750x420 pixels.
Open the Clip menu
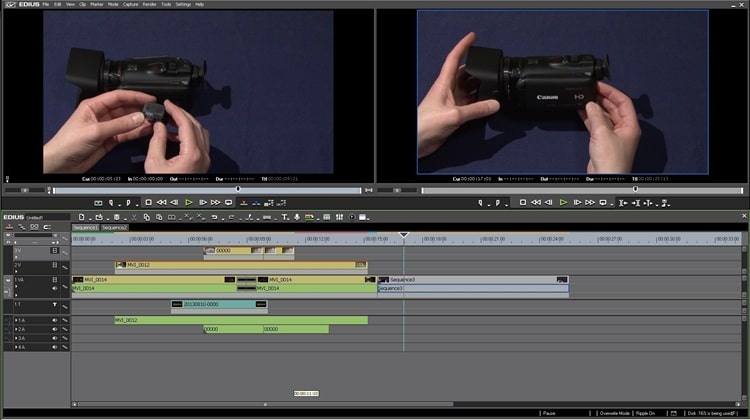[x=82, y=4]
